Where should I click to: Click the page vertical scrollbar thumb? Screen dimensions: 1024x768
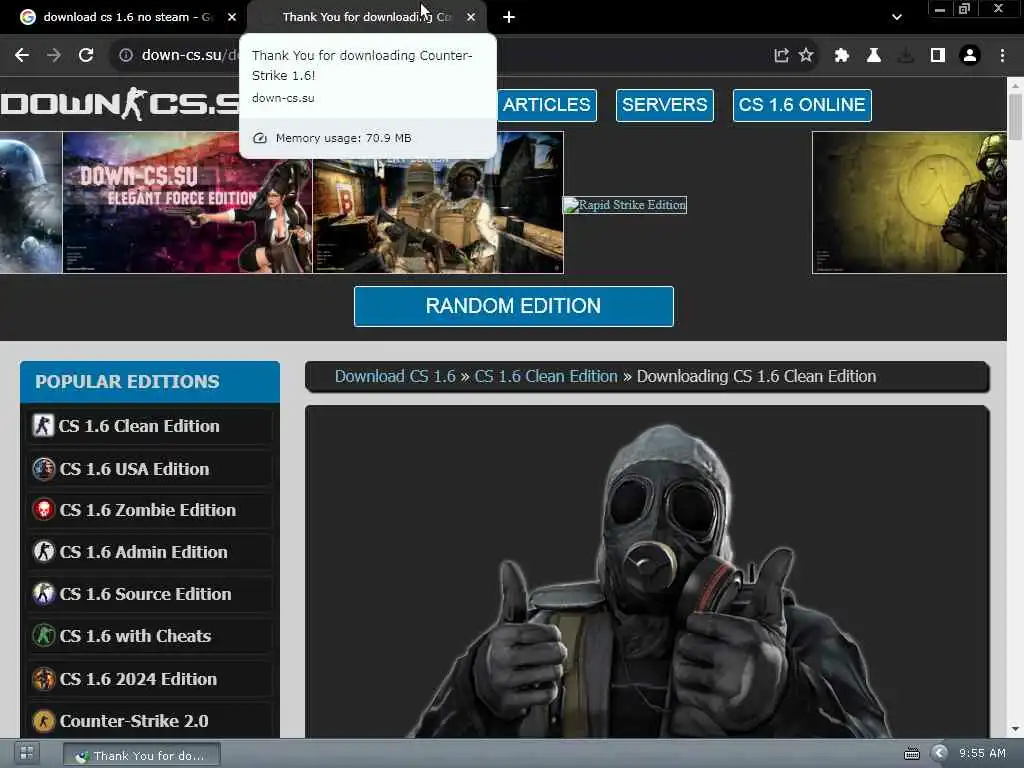[x=1015, y=117]
